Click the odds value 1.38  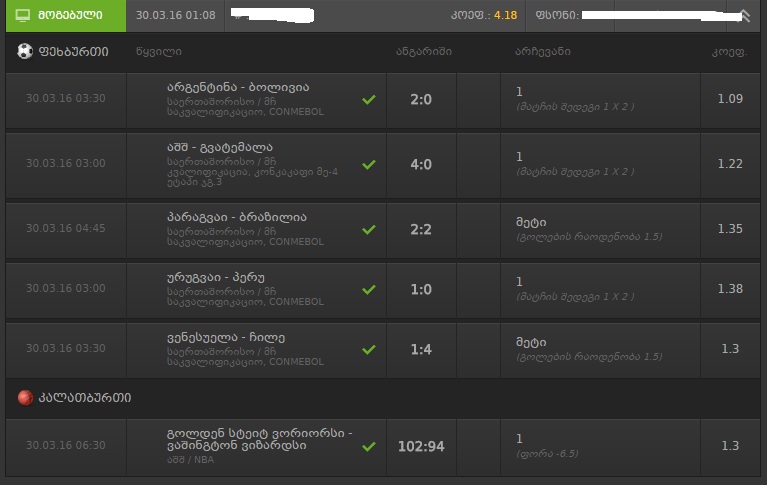click(x=730, y=289)
